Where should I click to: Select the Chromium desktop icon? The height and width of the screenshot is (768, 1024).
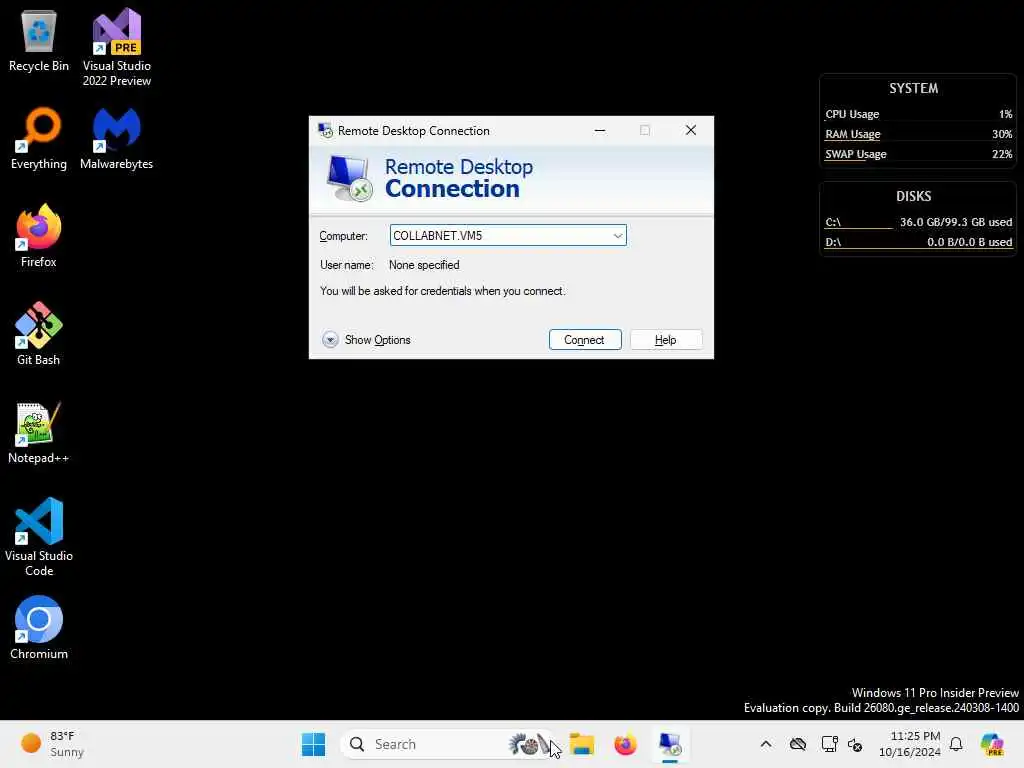39,628
